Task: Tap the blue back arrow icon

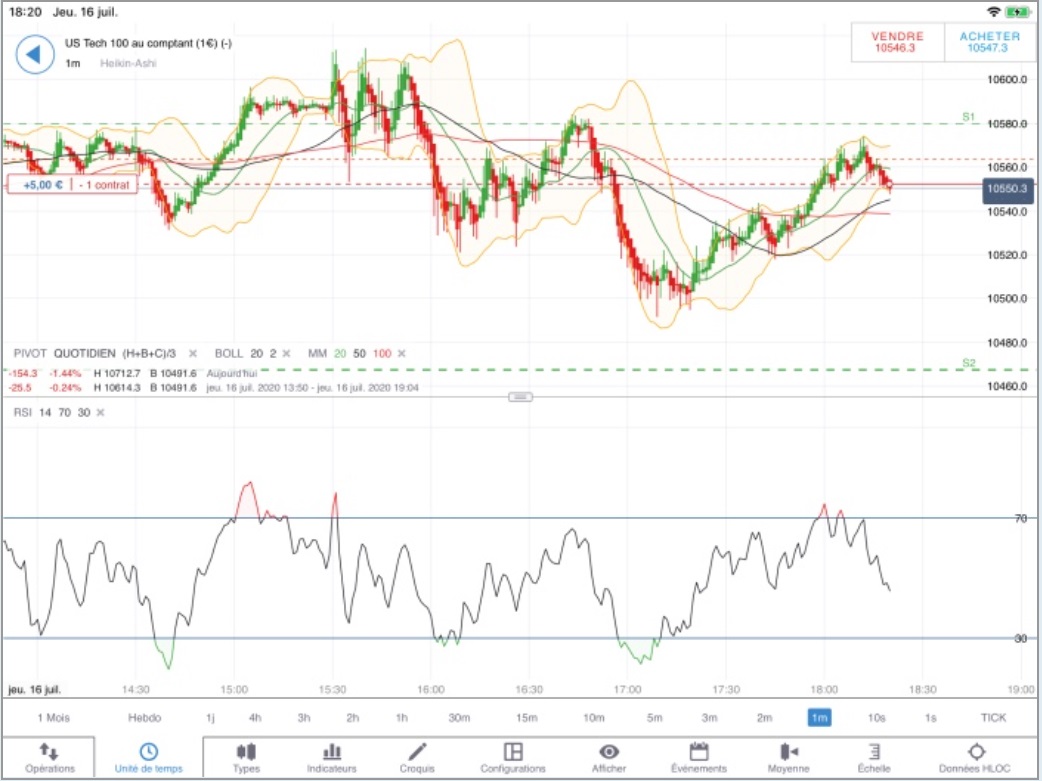Action: [x=35, y=54]
